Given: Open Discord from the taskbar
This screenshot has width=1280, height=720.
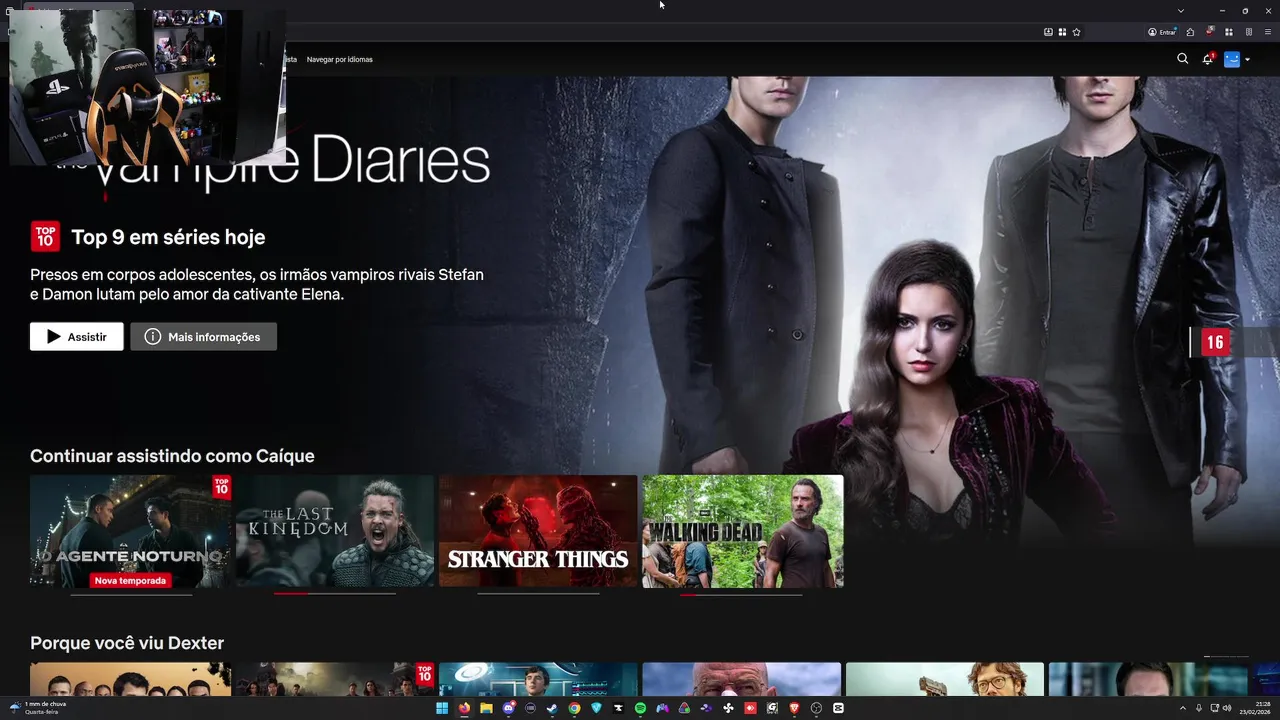Looking at the screenshot, I should pos(508,708).
